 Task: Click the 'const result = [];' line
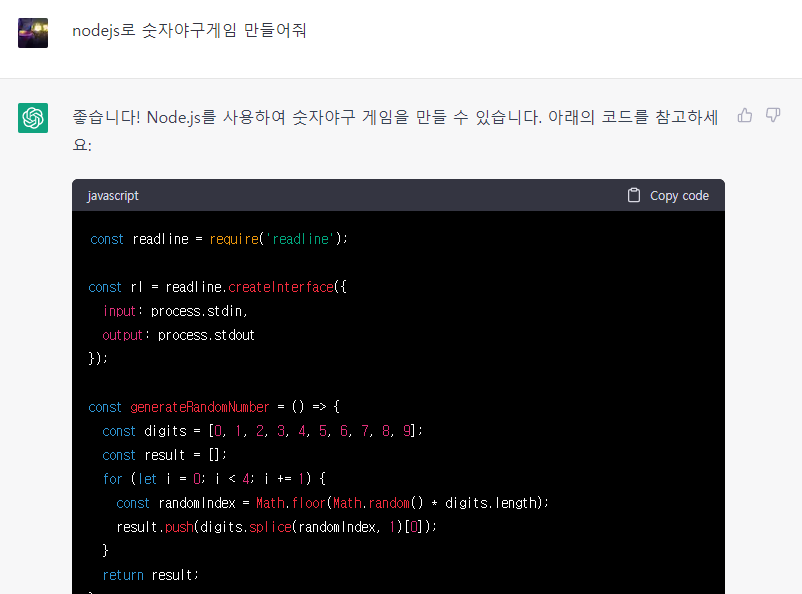point(164,455)
